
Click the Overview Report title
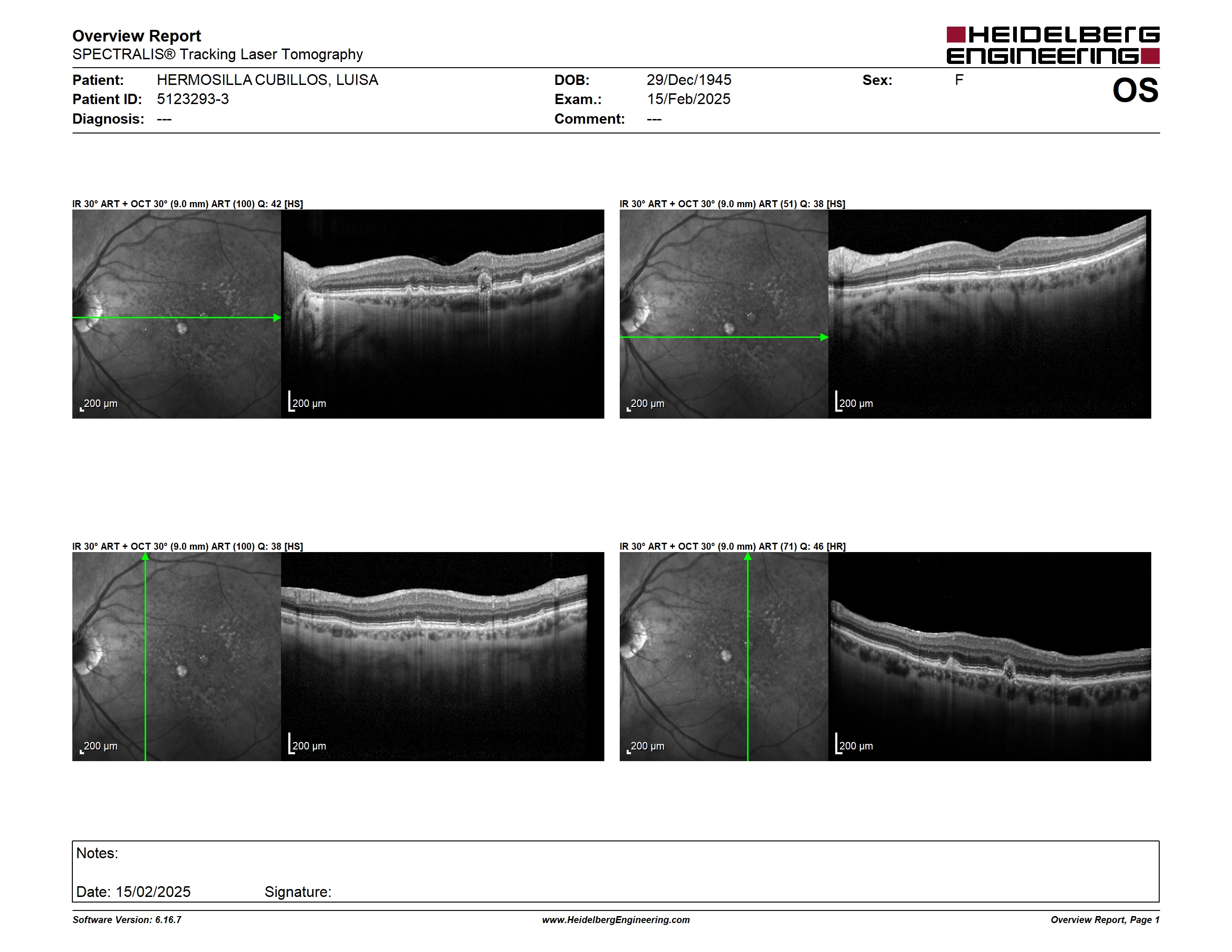click(x=137, y=36)
